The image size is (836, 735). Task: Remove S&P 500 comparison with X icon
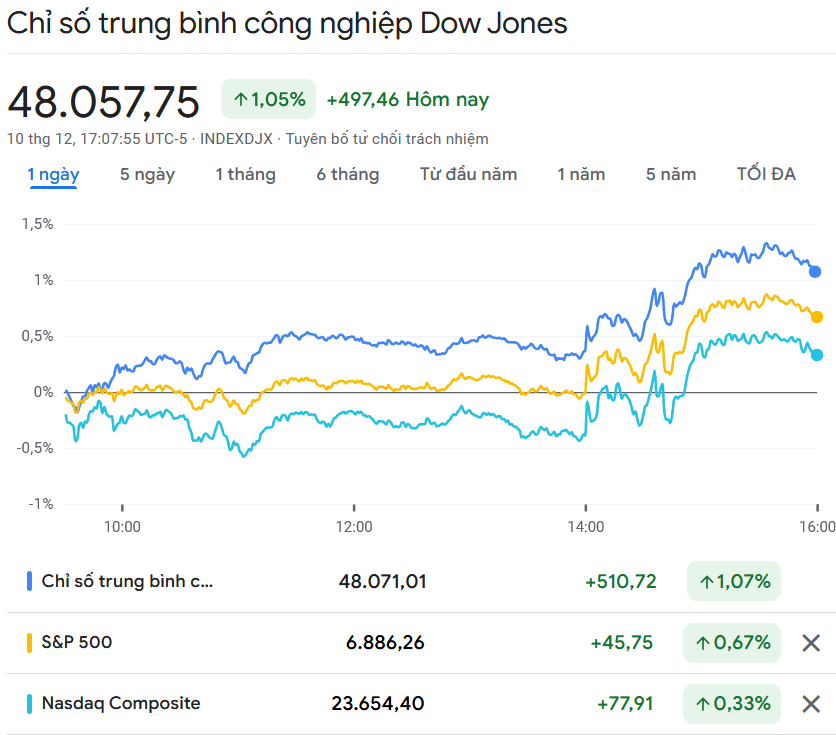click(x=811, y=643)
